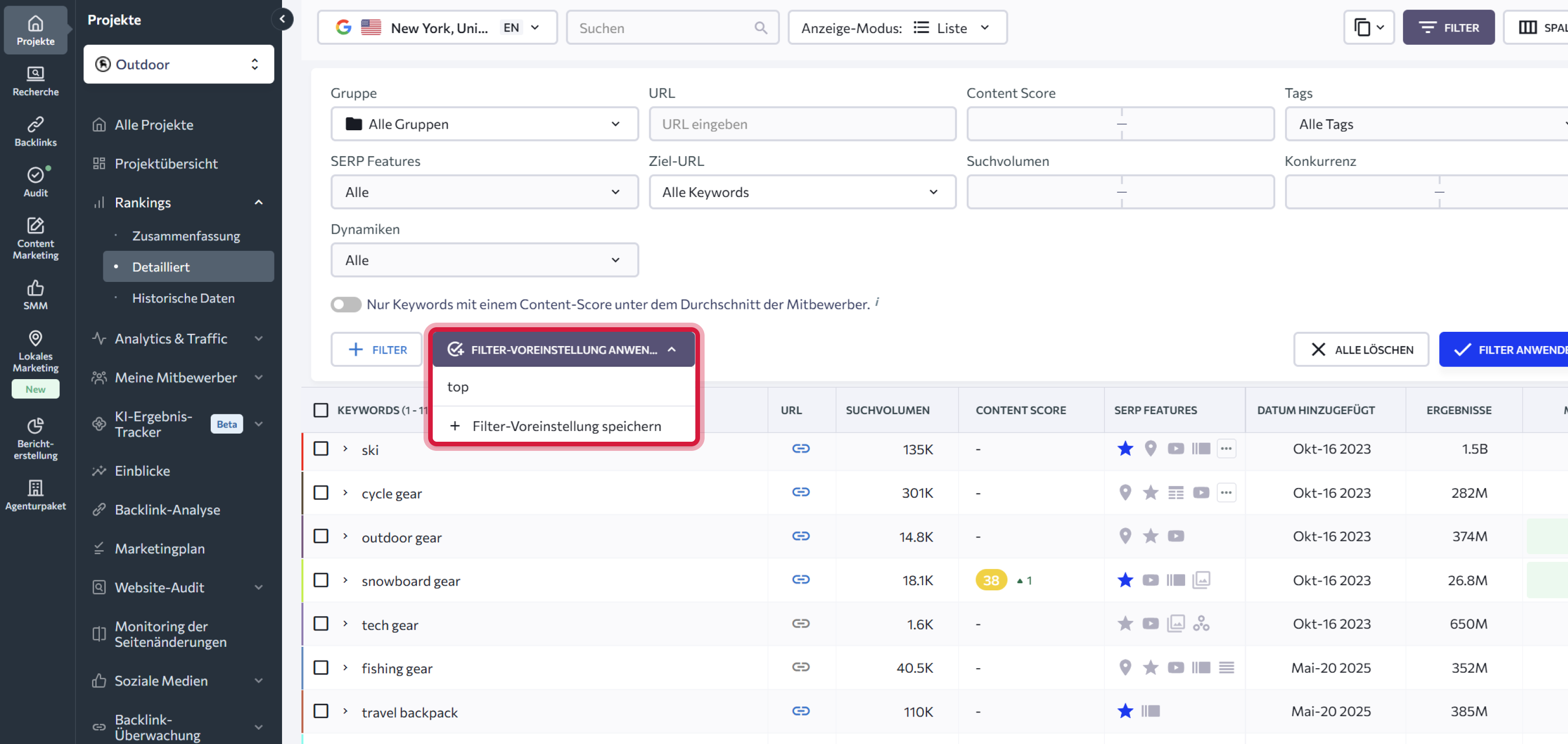Click URL link icon for travel backpack
Image resolution: width=1568 pixels, height=744 pixels.
800,710
